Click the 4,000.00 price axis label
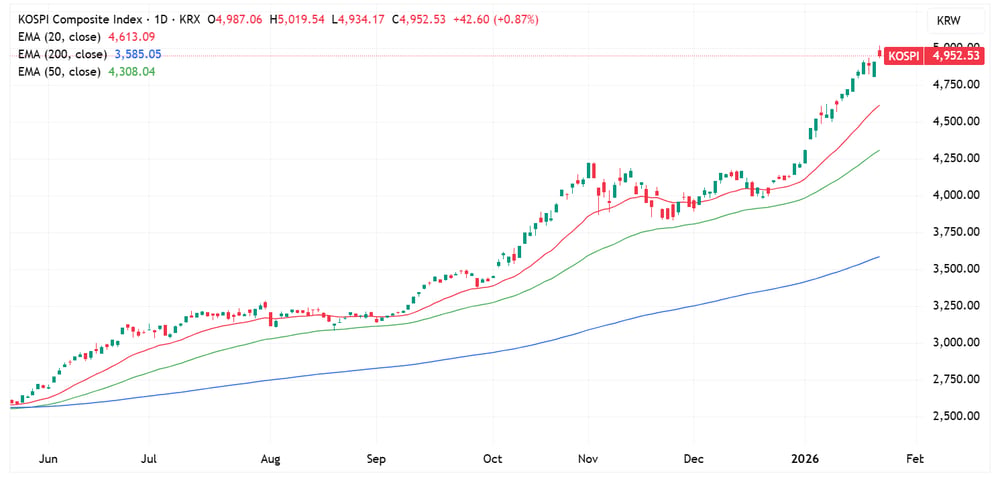1000x477 pixels. (x=955, y=195)
